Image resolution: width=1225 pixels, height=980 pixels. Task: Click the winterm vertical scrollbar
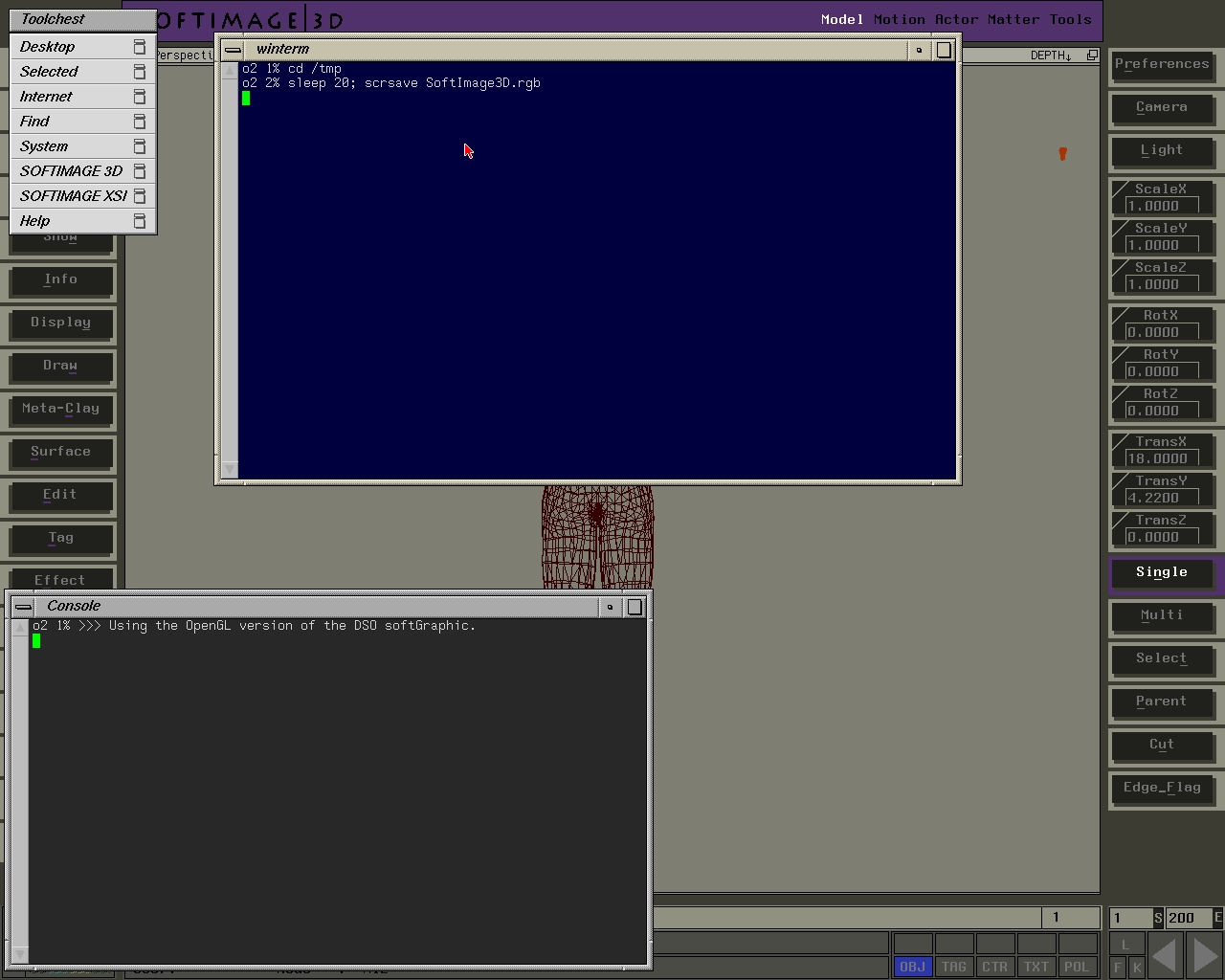coord(229,270)
